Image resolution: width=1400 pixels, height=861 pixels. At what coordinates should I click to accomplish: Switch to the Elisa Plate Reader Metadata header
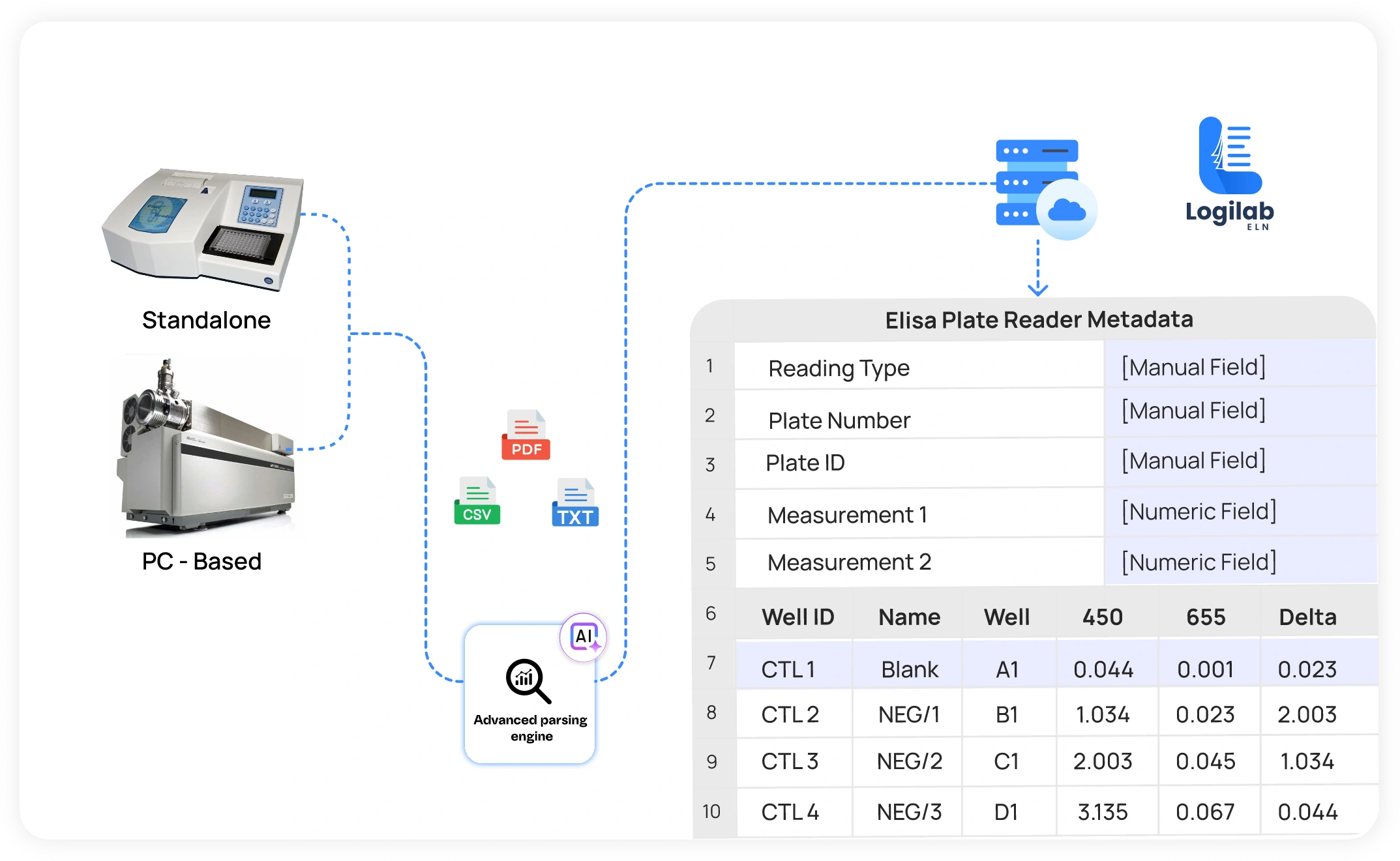[x=1039, y=319]
